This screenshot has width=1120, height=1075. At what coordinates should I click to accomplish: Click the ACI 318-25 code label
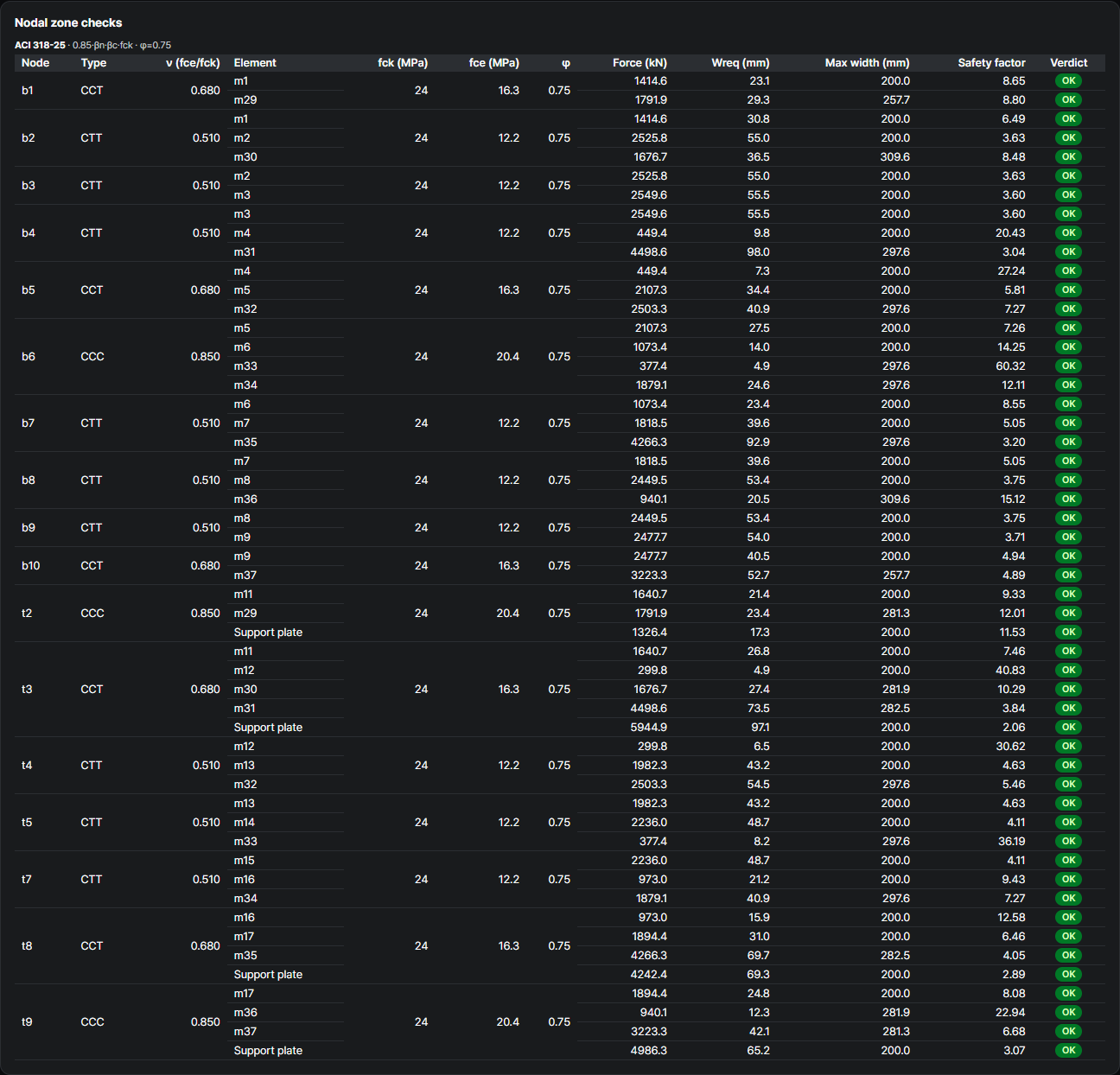click(40, 45)
